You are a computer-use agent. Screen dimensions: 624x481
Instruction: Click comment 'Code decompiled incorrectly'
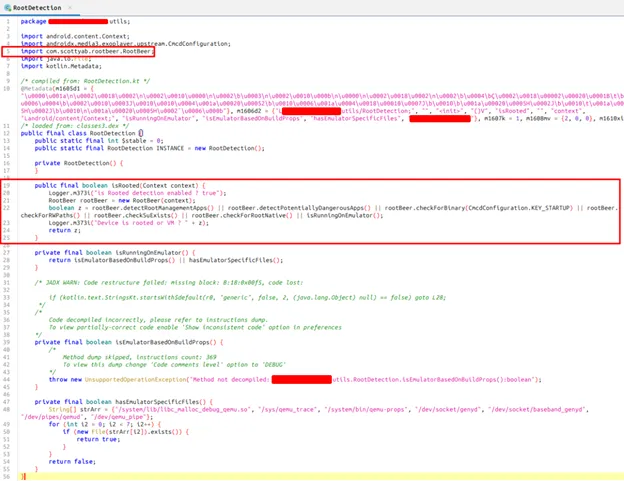158,320
